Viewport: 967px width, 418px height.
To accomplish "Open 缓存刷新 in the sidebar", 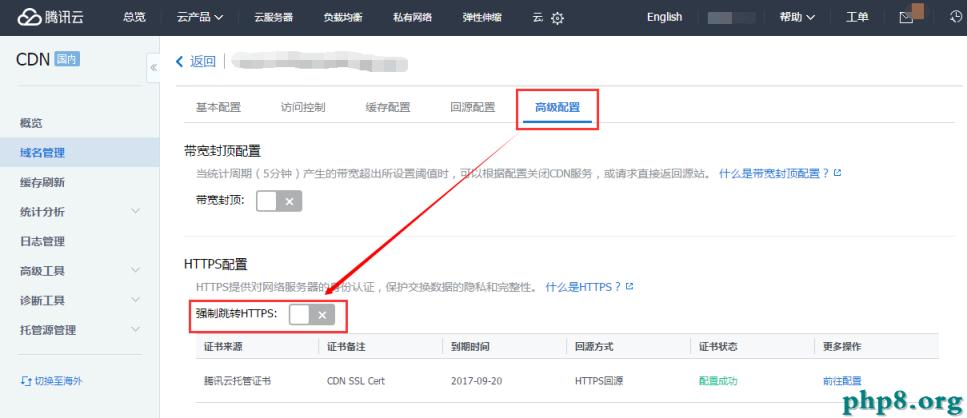I will 43,182.
